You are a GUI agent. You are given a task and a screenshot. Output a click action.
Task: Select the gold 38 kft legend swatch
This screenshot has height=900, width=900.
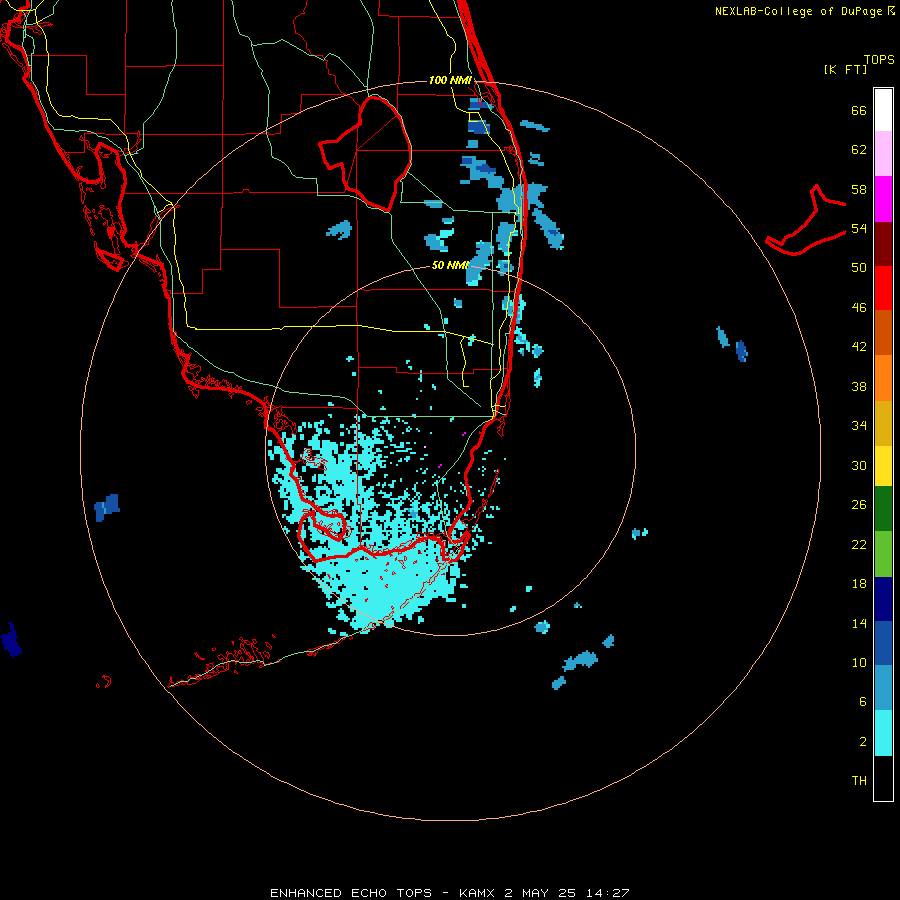click(883, 423)
